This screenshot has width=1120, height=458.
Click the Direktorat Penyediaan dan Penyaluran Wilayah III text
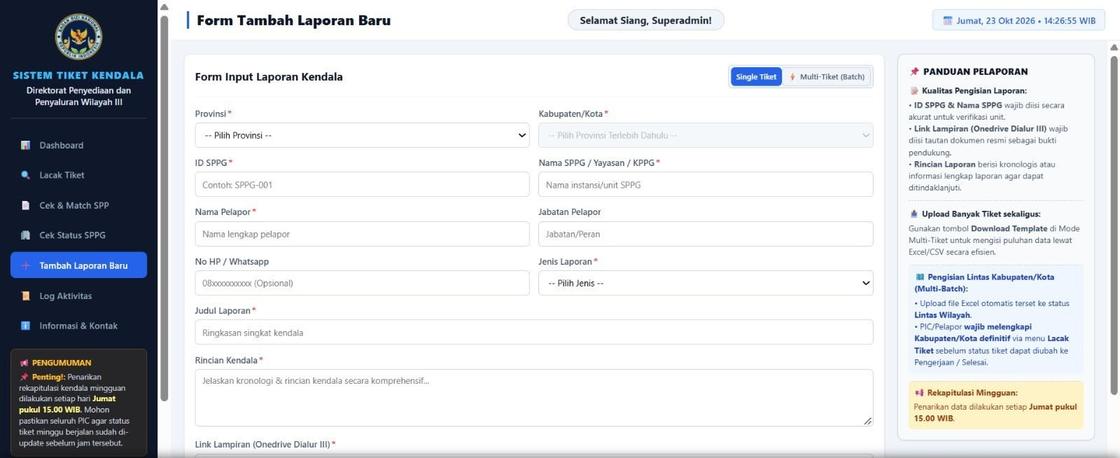click(79, 96)
